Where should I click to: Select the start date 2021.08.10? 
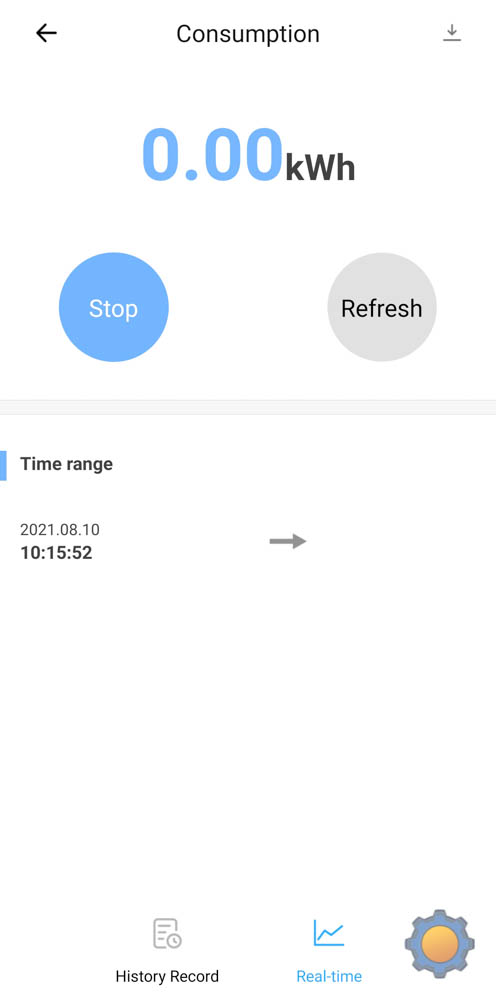click(60, 529)
